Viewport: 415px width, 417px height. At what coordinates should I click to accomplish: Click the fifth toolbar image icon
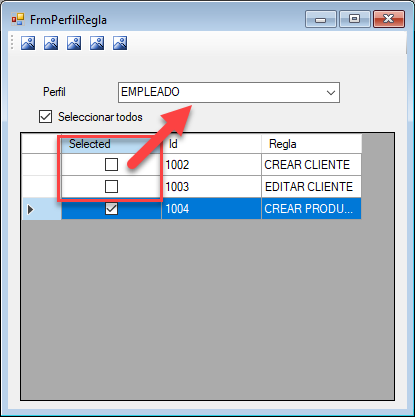tap(120, 43)
